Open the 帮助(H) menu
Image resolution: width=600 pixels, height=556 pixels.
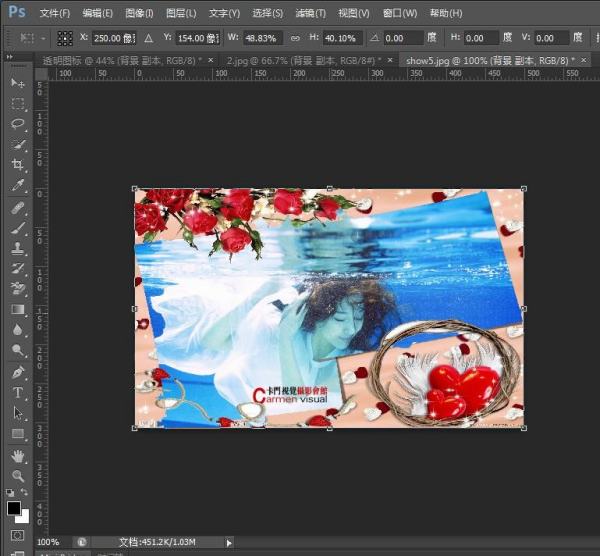click(446, 13)
